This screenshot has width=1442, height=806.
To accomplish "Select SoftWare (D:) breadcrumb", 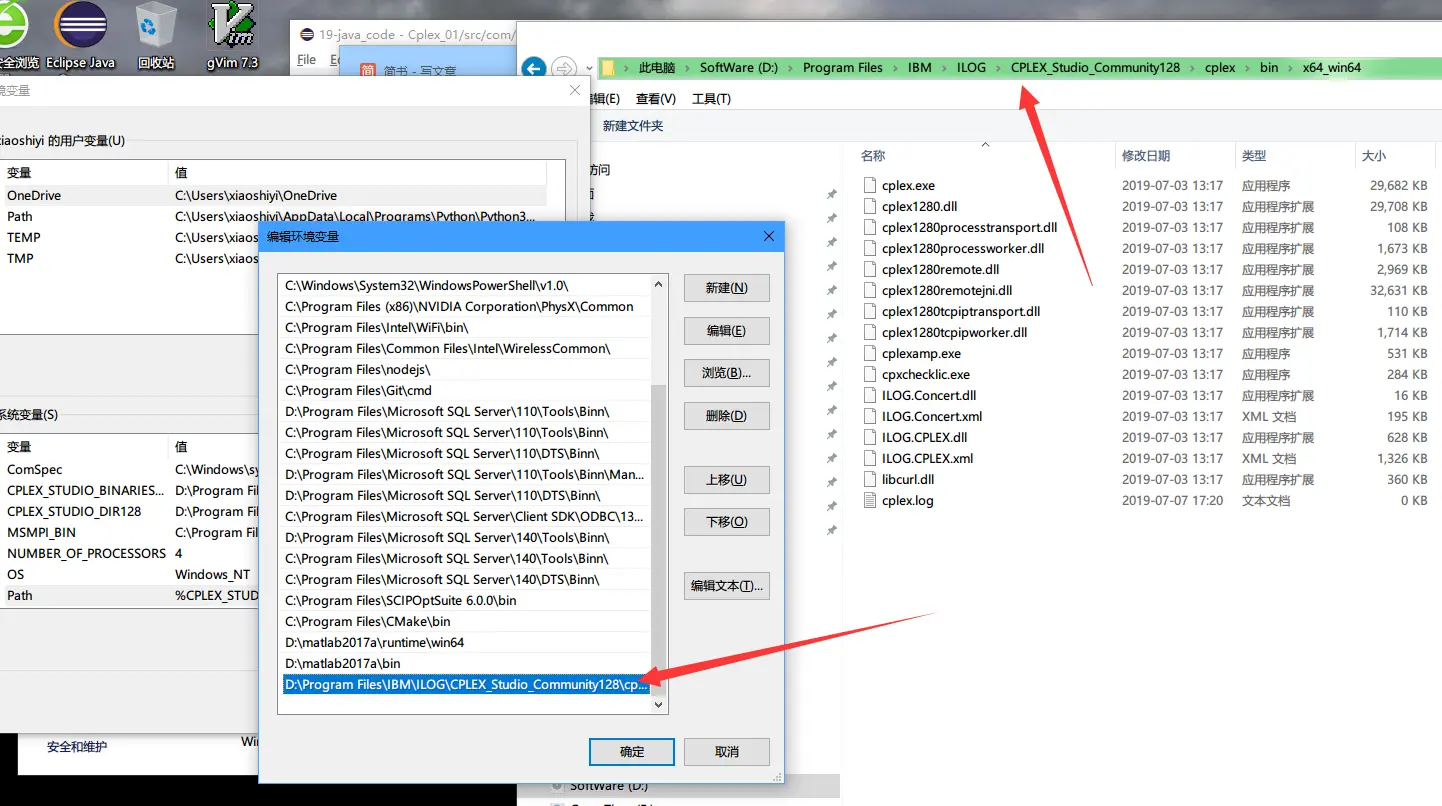I will [x=738, y=68].
